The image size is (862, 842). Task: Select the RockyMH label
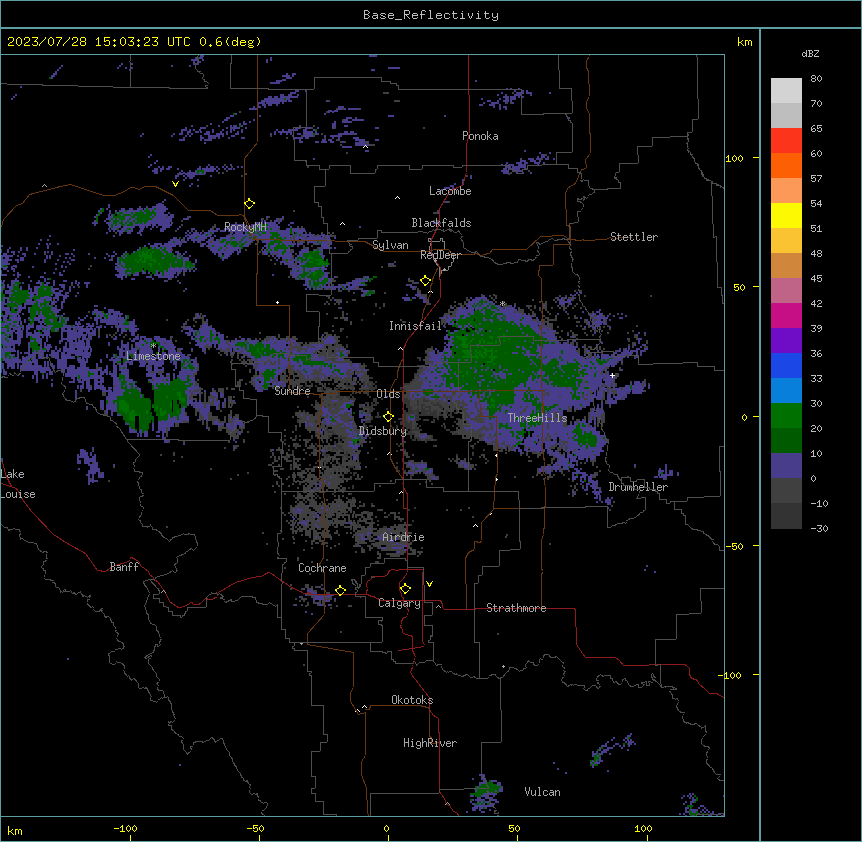[x=245, y=227]
